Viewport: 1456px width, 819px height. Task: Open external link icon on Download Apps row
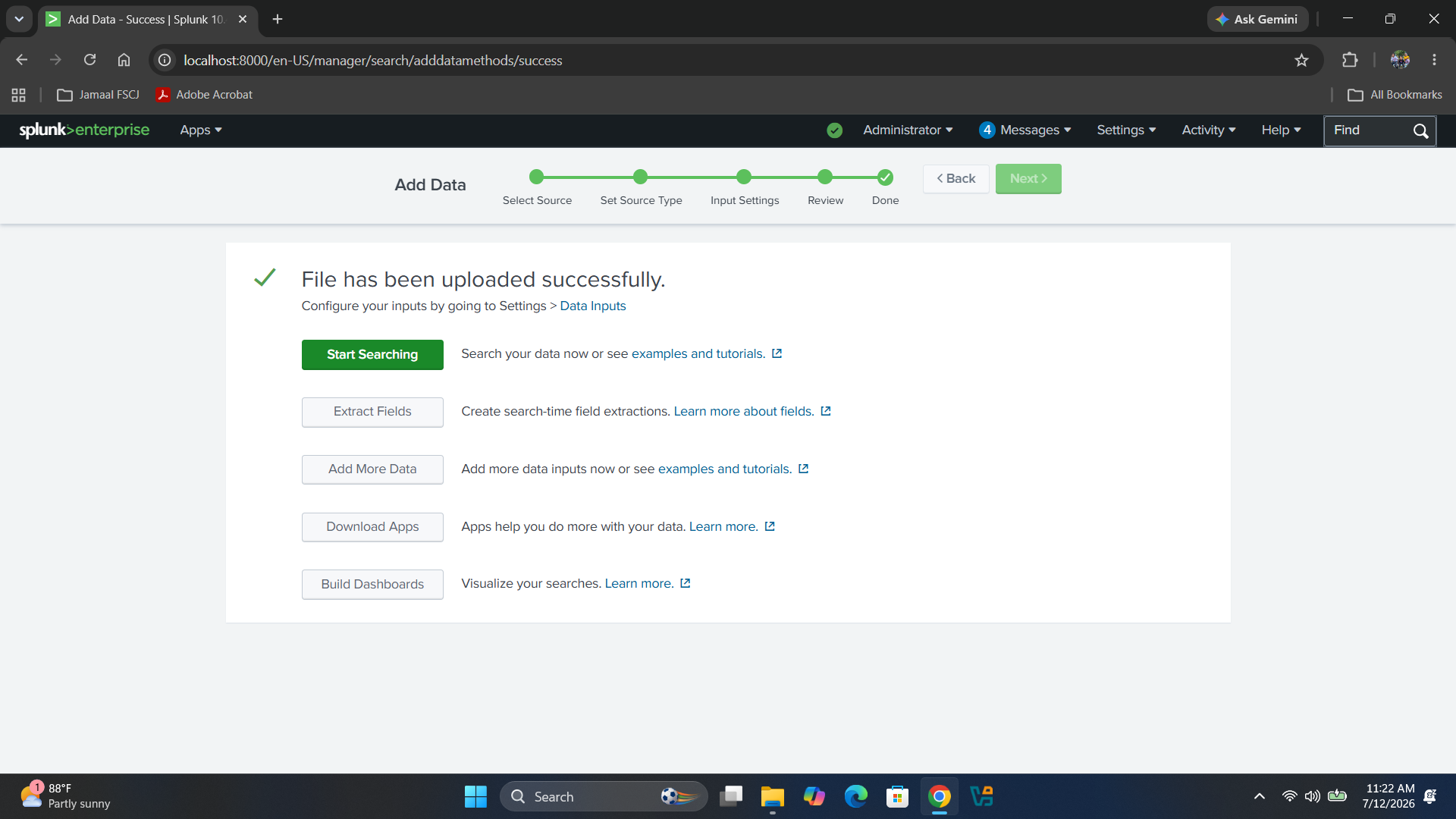770,526
